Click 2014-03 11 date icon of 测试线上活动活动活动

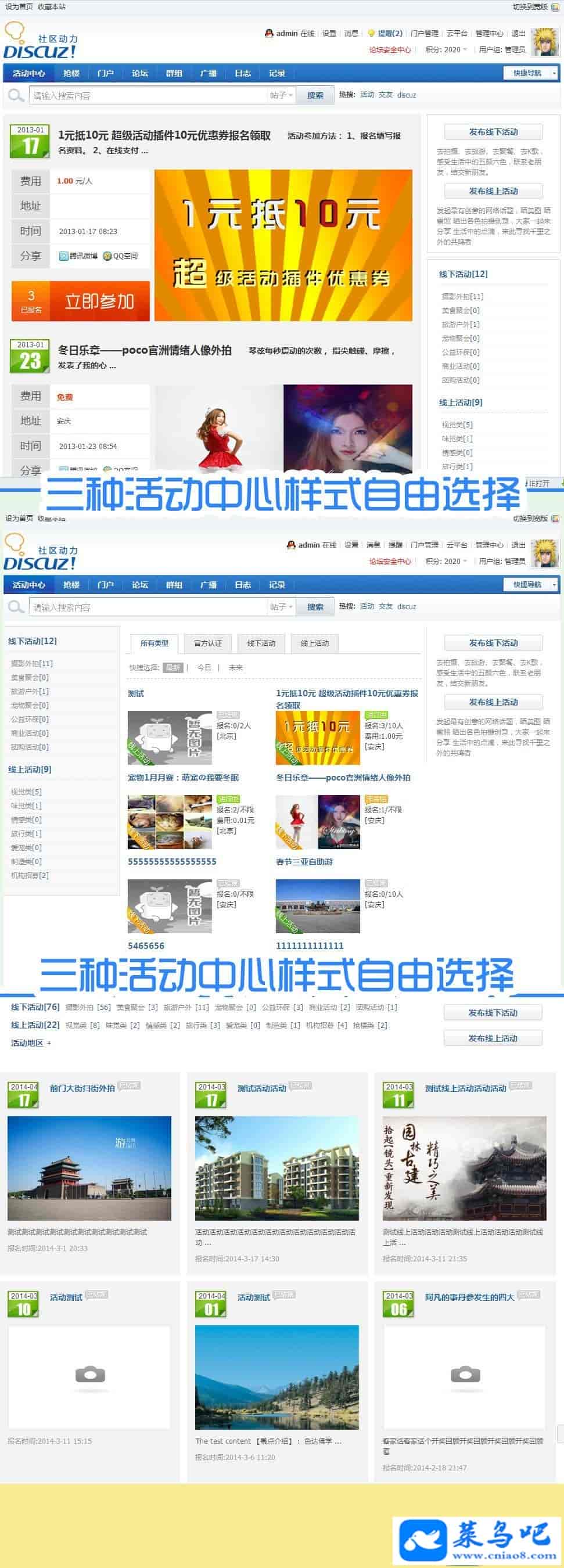pyautogui.click(x=398, y=1096)
